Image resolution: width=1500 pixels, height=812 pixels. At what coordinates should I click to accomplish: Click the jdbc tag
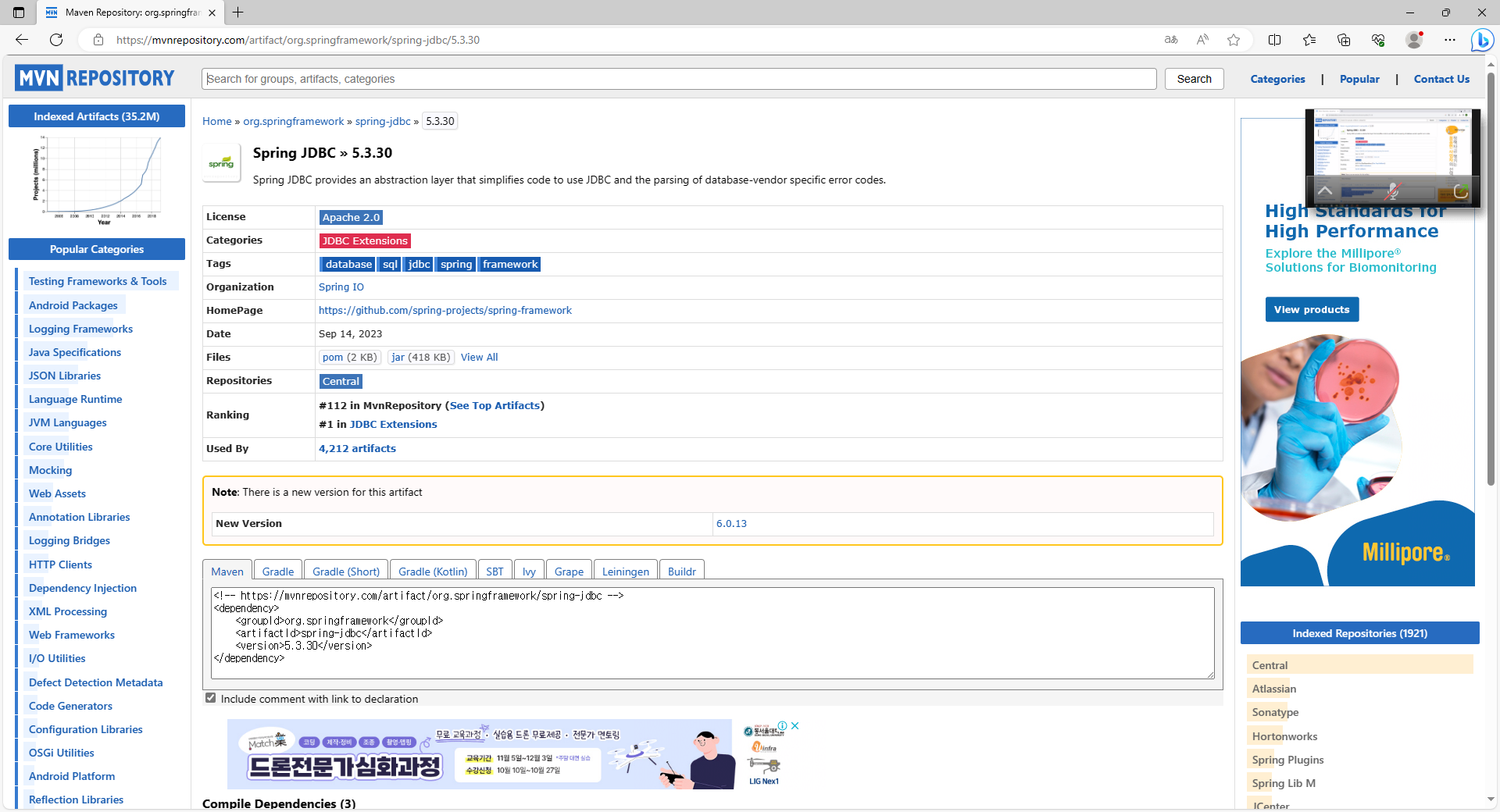(x=419, y=264)
